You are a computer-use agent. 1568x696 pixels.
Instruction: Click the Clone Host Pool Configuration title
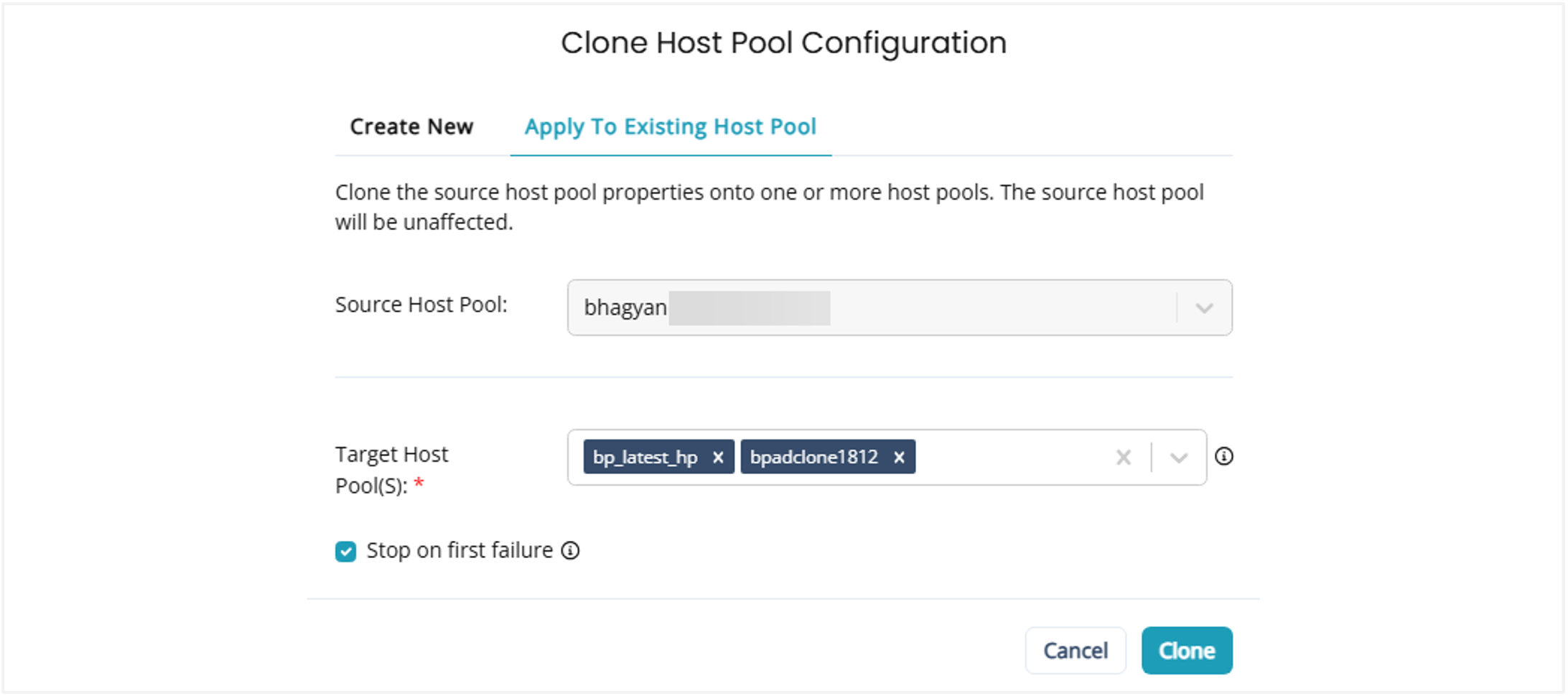783,43
